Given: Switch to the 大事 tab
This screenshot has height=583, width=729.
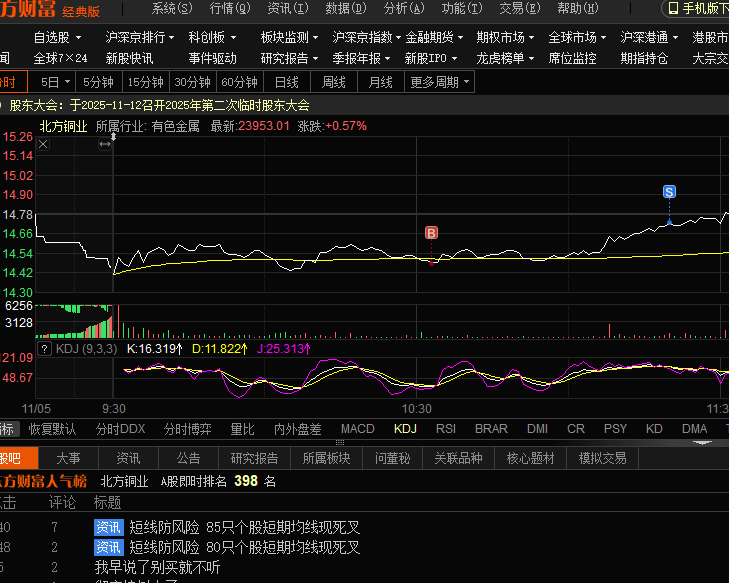Looking at the screenshot, I should [68, 458].
